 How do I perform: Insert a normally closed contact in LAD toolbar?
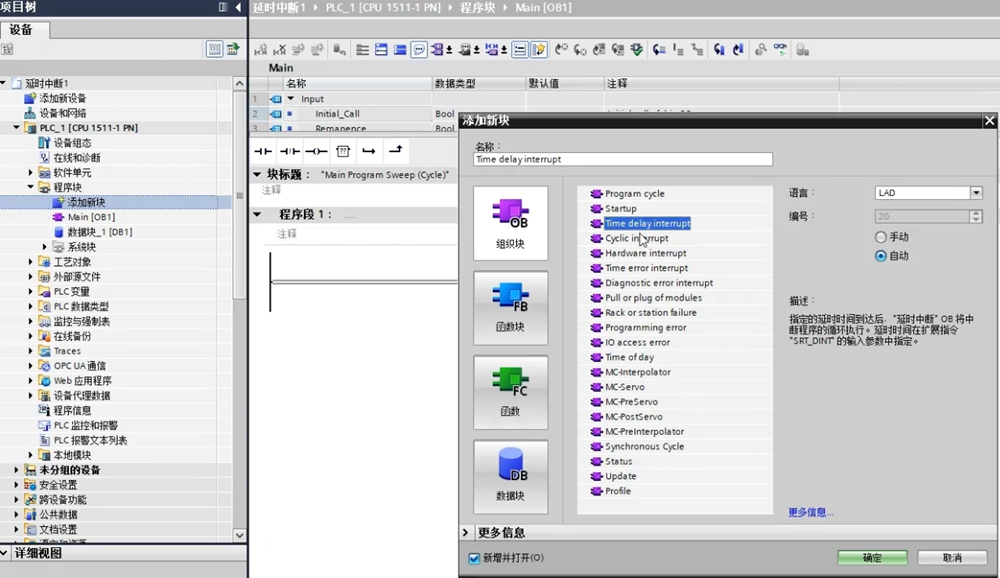click(x=289, y=151)
